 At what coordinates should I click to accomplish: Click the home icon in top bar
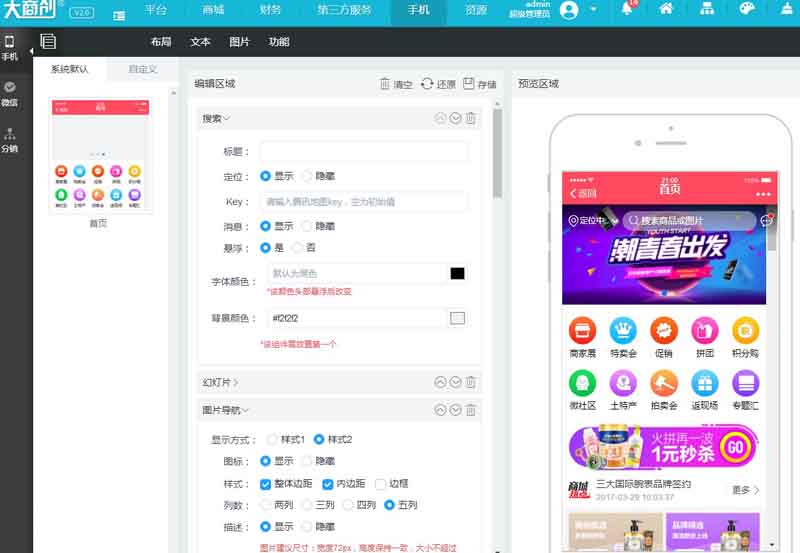pos(666,9)
